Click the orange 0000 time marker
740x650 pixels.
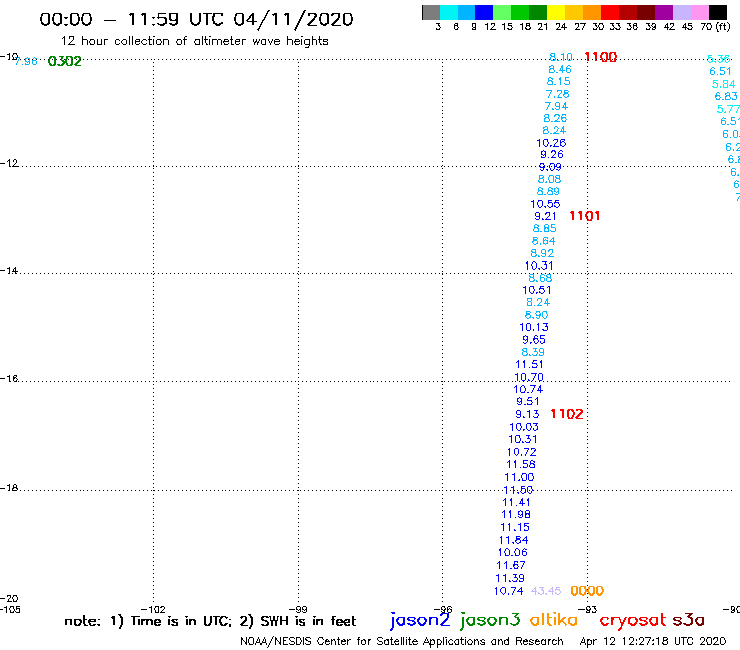[587, 591]
